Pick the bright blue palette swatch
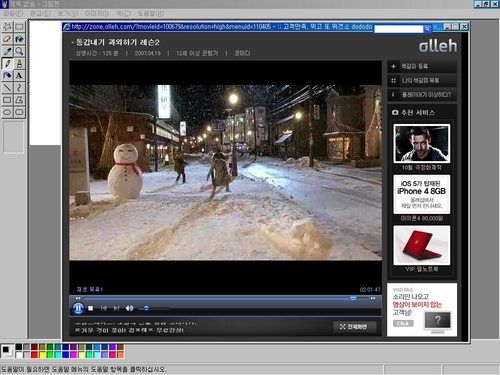 (66, 355)
